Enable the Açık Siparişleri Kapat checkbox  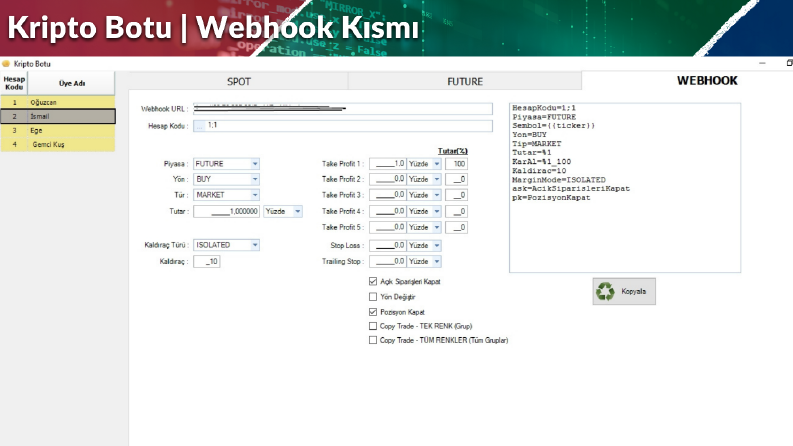(x=373, y=281)
